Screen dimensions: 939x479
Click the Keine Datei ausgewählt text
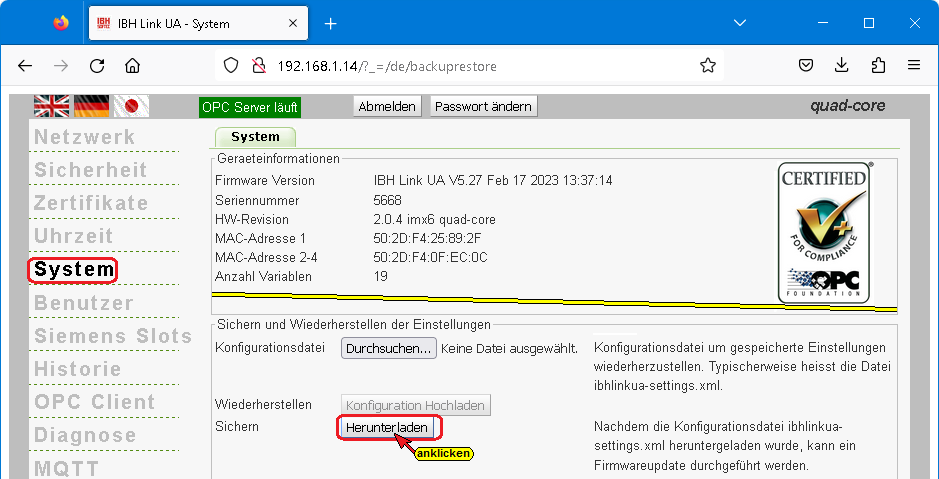click(510, 348)
